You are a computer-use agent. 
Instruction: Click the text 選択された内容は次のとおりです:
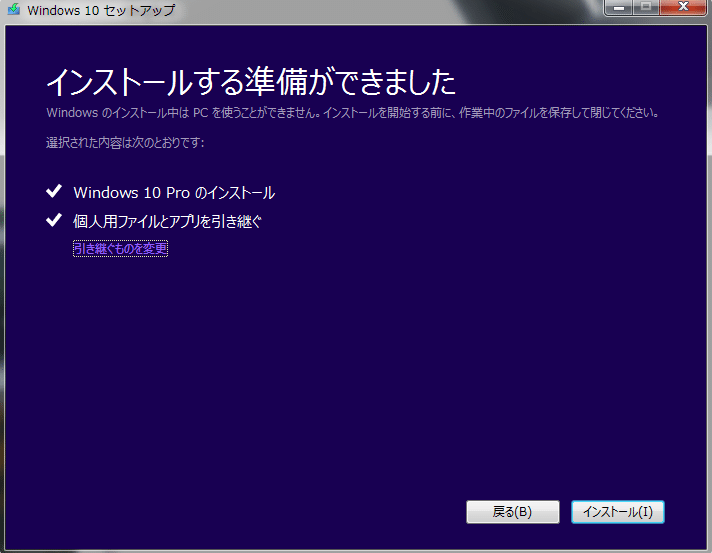pyautogui.click(x=125, y=143)
